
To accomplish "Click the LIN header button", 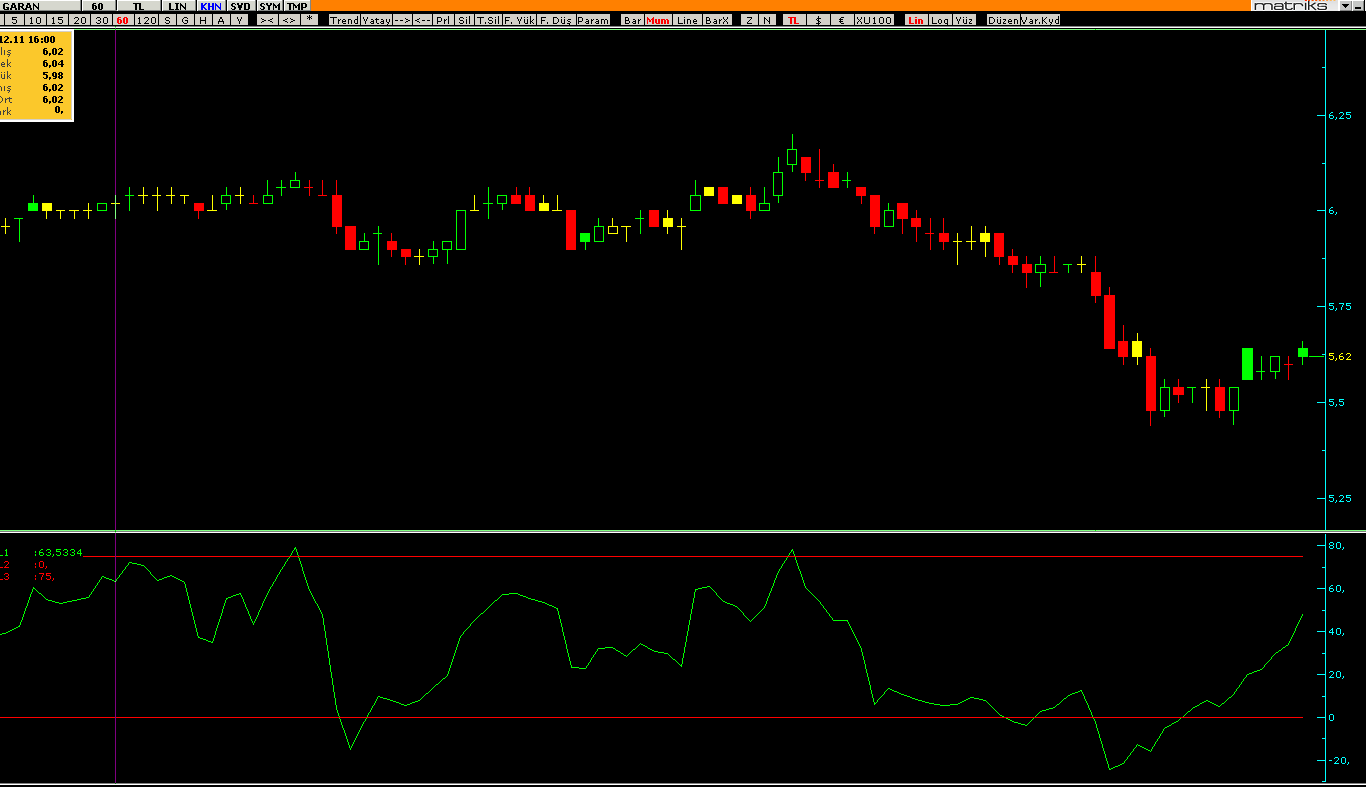I will 177,6.
